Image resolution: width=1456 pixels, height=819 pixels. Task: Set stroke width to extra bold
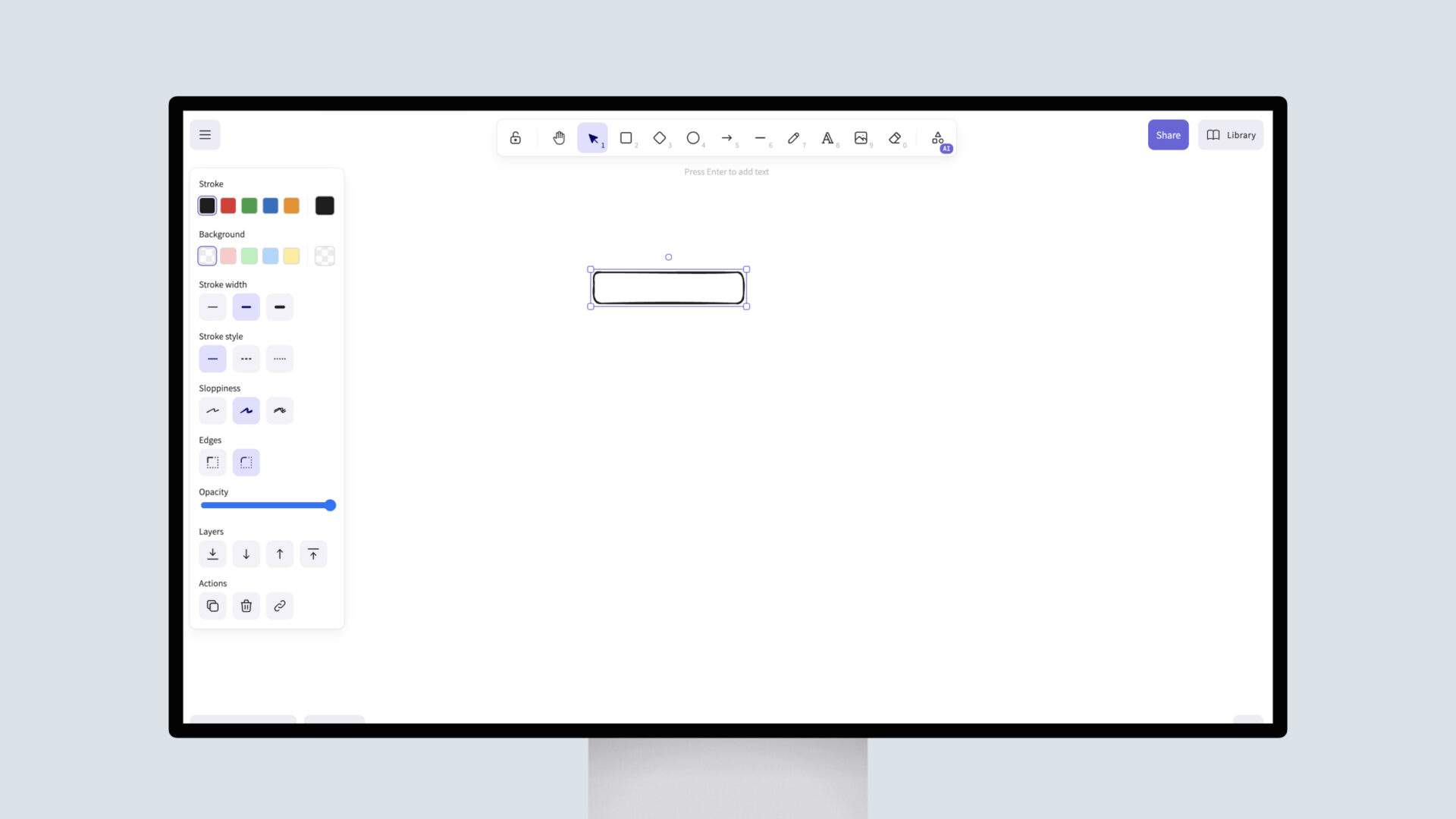280,307
